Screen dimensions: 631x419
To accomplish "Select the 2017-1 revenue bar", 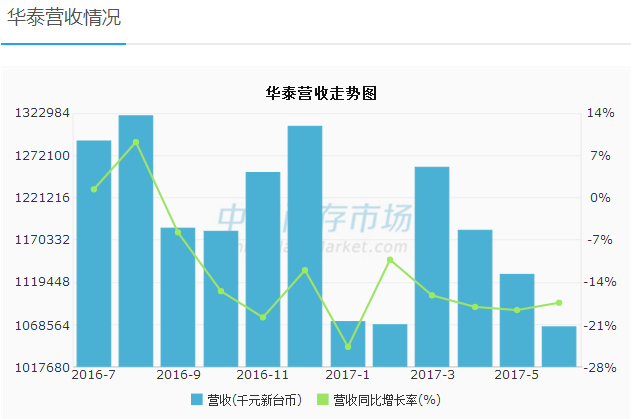I will coord(348,344).
